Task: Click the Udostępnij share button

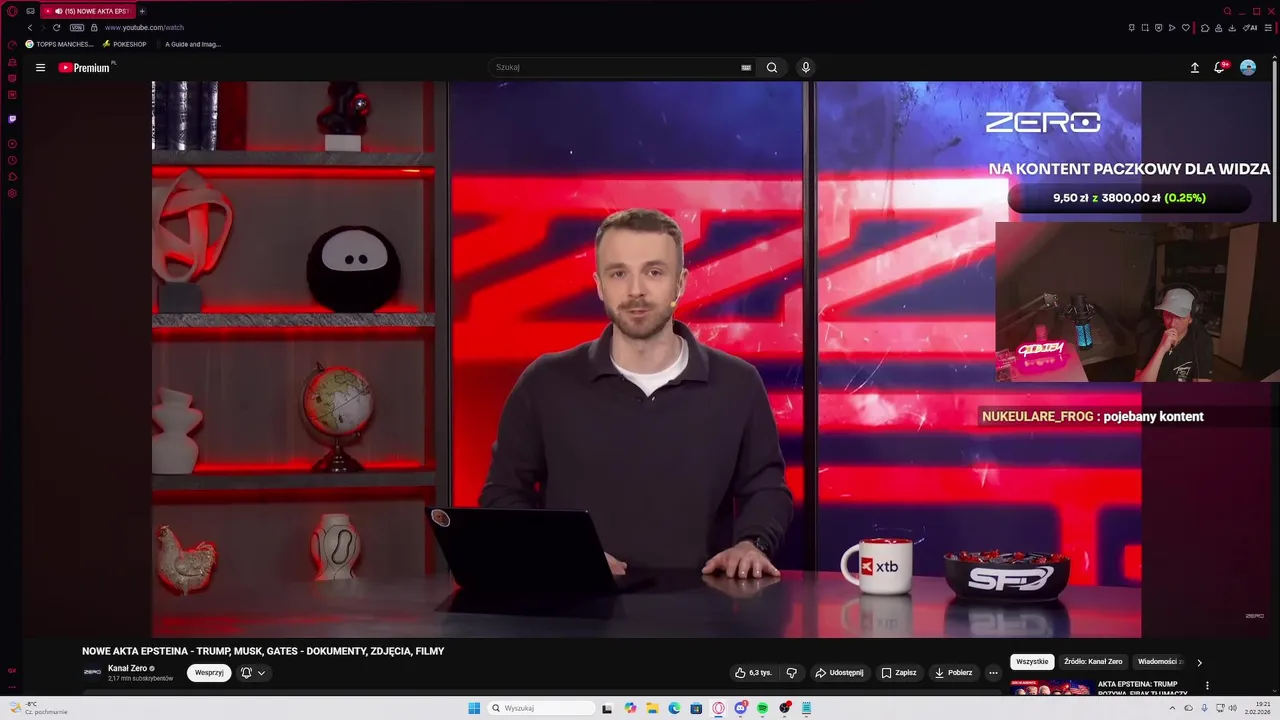Action: pos(839,673)
